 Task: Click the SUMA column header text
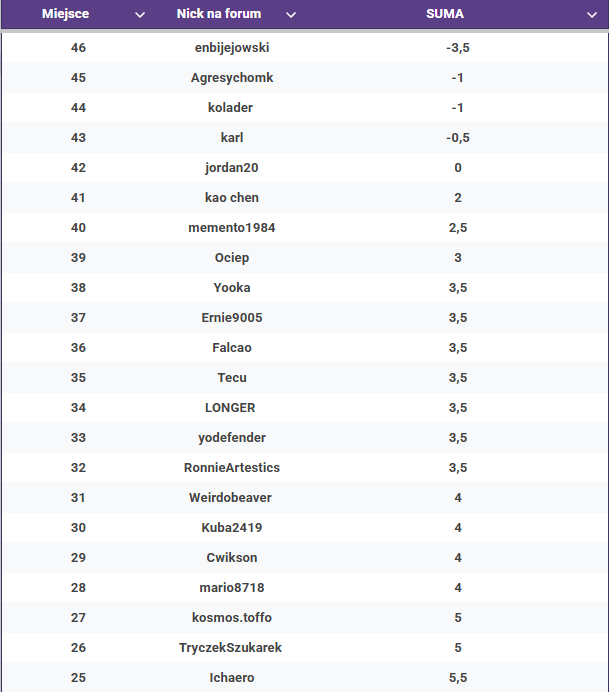[445, 14]
